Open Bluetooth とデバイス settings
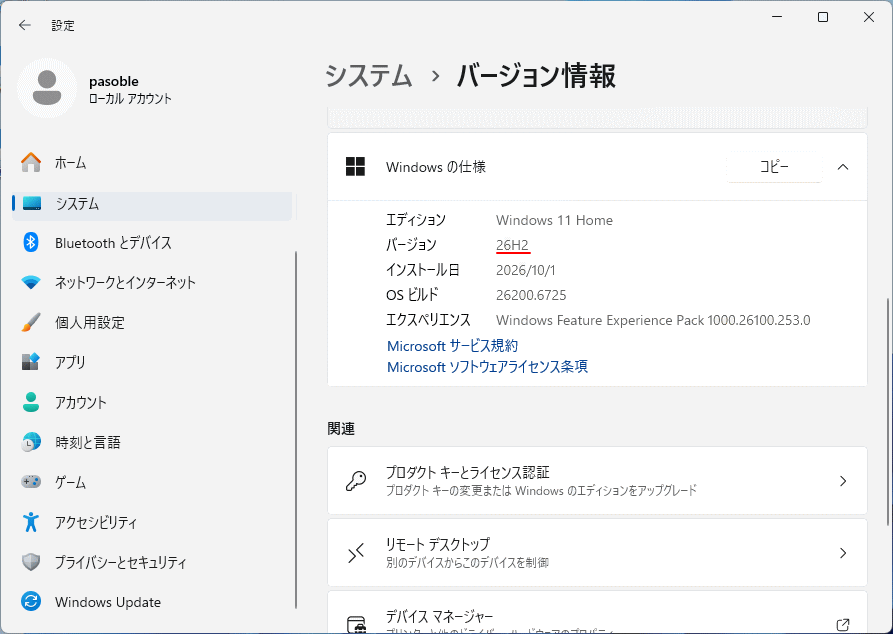This screenshot has width=893, height=634. point(152,243)
